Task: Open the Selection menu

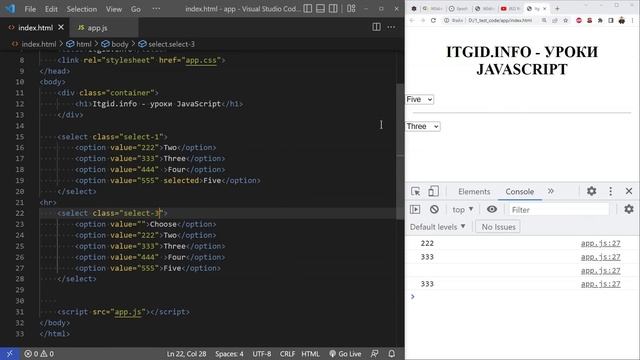Action: [x=82, y=9]
